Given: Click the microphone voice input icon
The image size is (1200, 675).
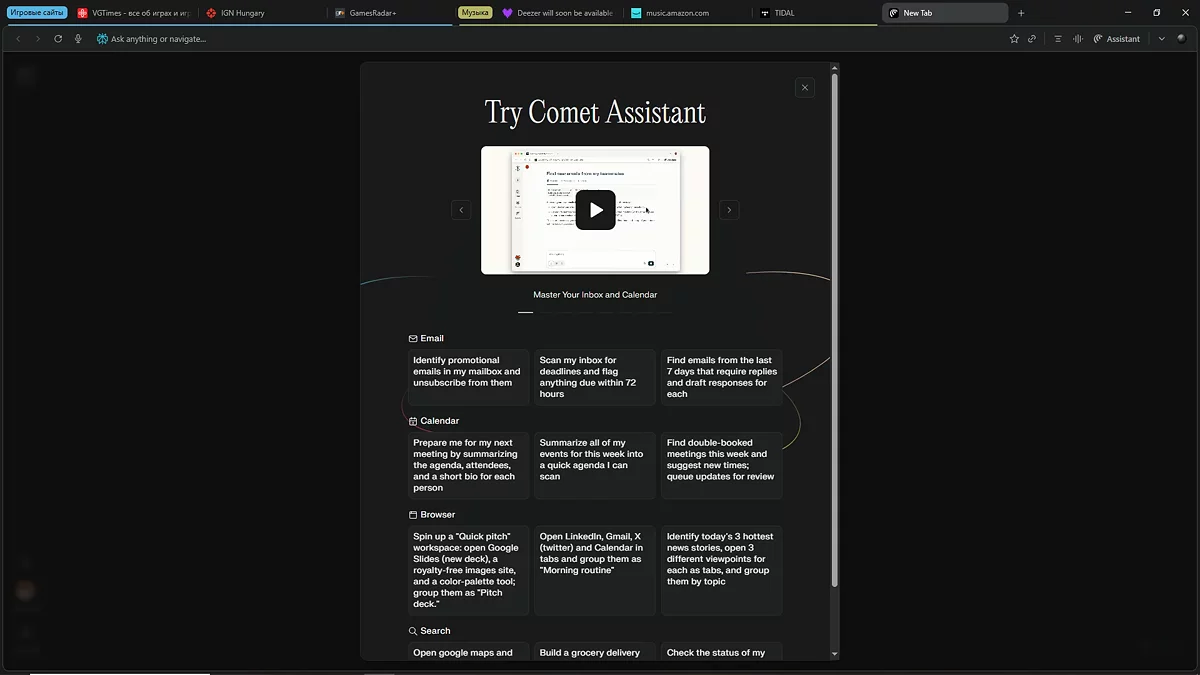Looking at the screenshot, I should point(78,39).
